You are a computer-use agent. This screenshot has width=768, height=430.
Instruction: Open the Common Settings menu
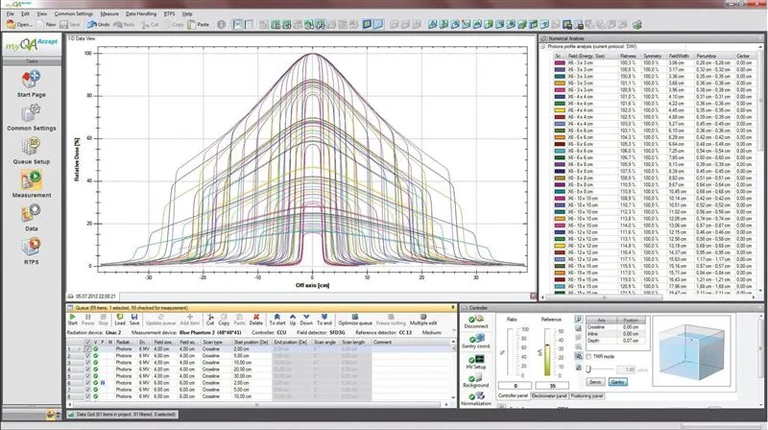point(73,14)
